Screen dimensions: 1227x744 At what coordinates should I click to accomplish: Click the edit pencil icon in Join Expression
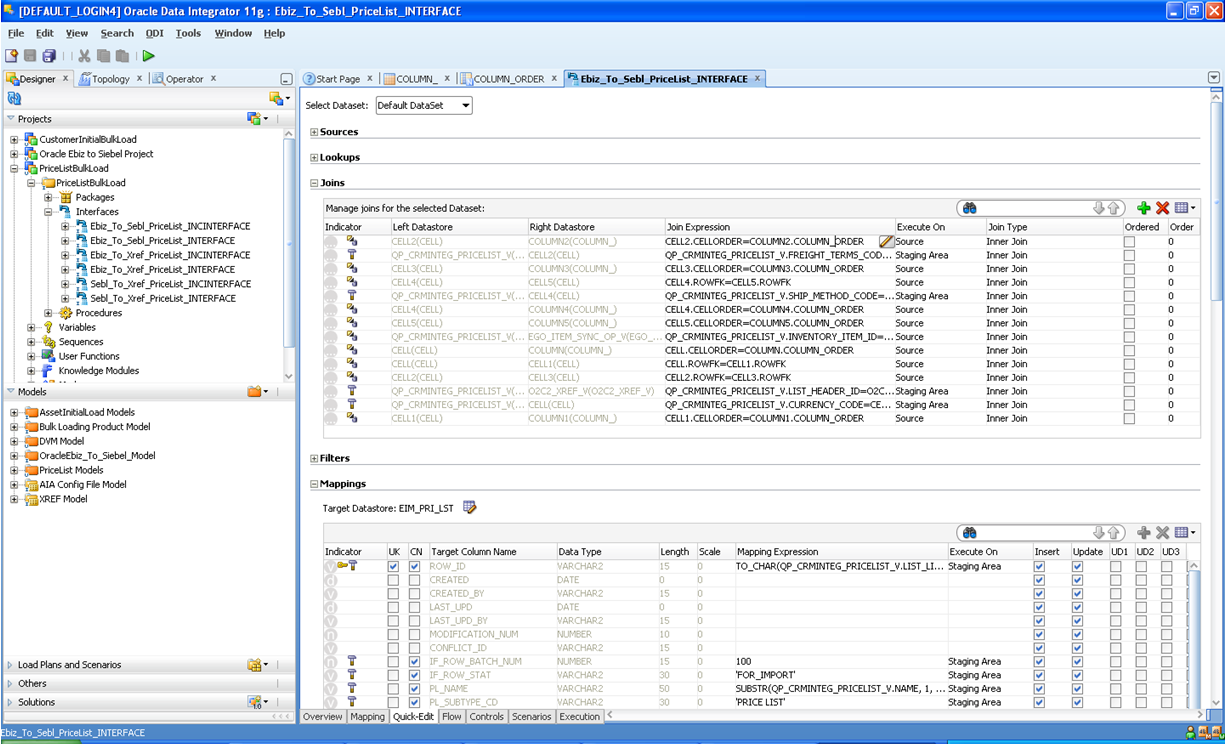point(886,241)
